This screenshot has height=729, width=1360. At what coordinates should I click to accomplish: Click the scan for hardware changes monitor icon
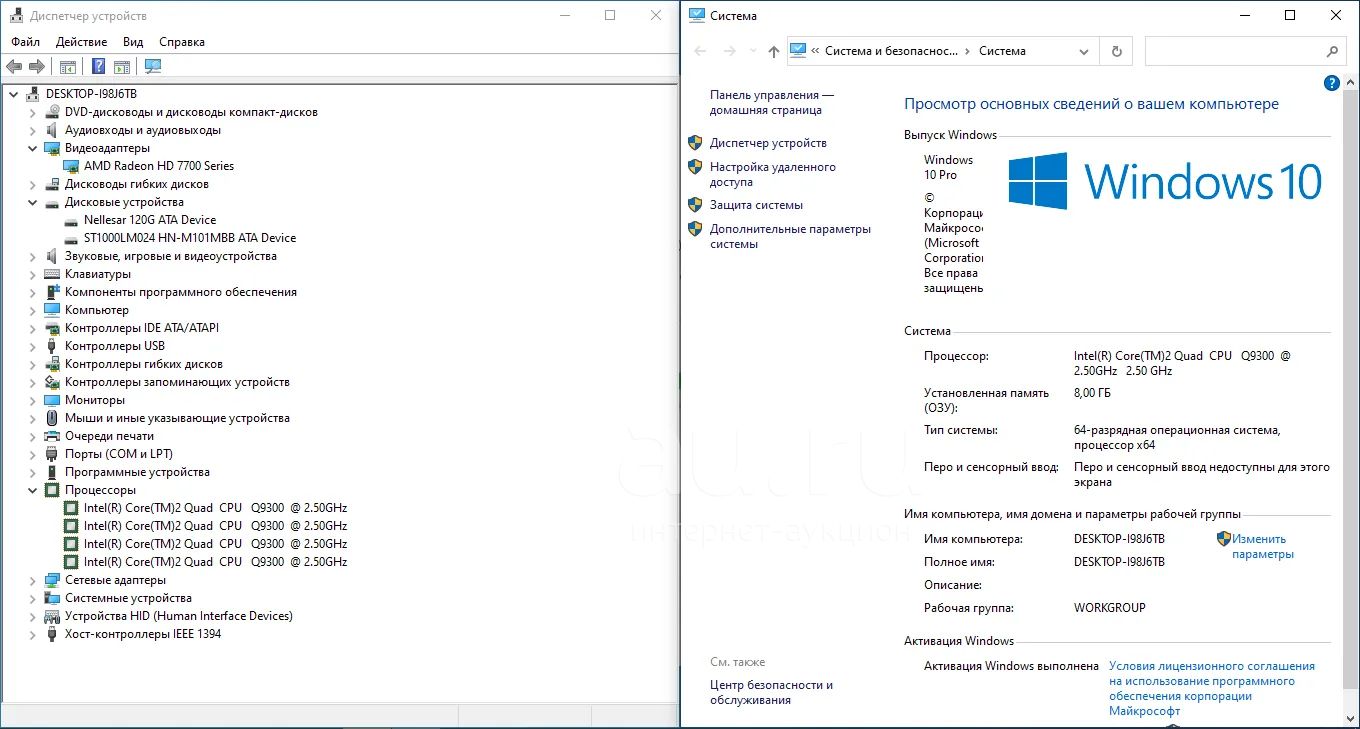pos(153,66)
